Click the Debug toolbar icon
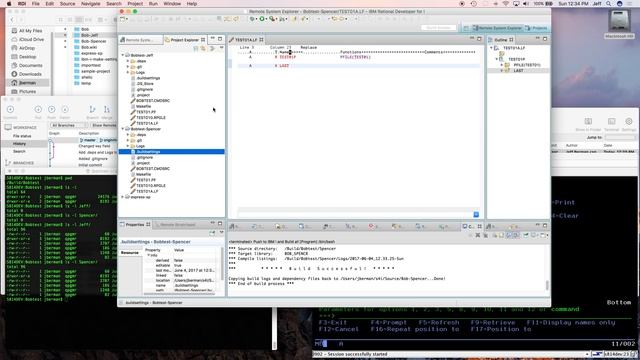640x360 pixels. point(252,19)
